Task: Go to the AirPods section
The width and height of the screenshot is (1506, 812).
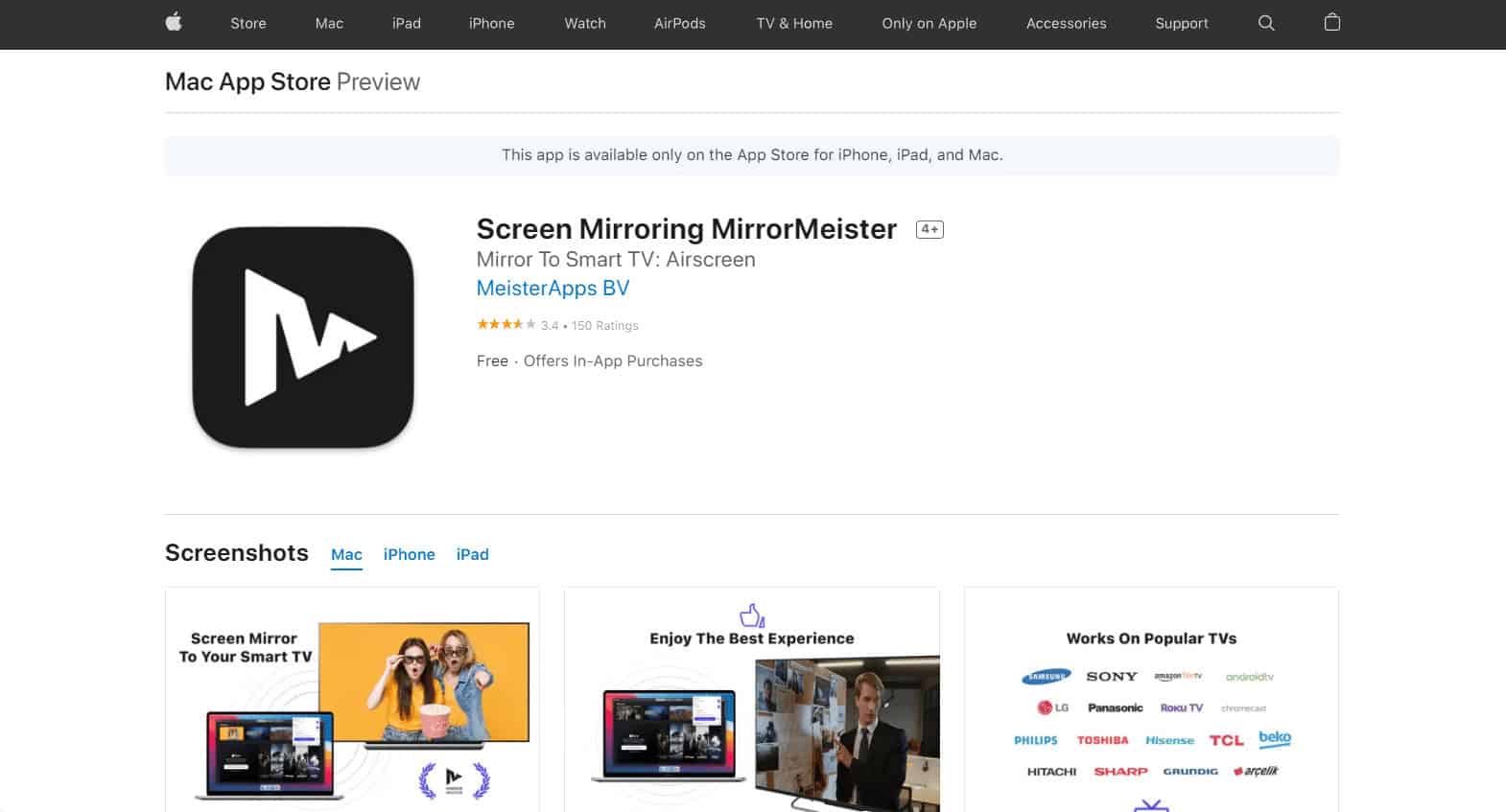Action: 680,23
